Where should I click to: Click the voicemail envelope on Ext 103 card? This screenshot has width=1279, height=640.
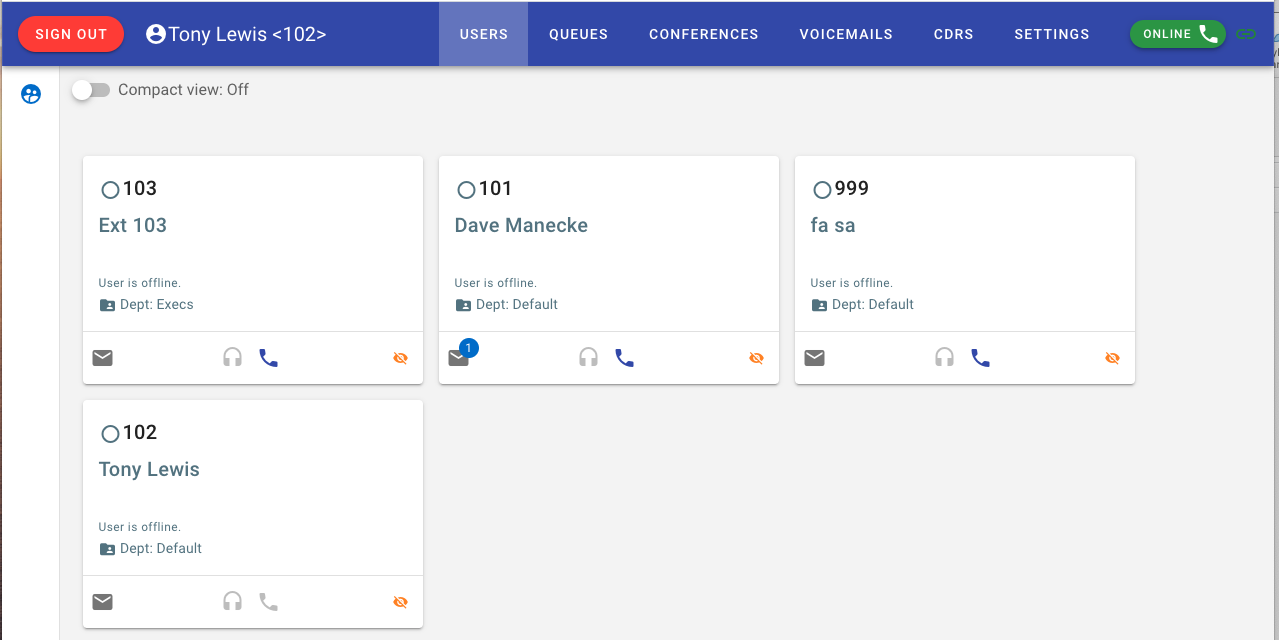(103, 358)
